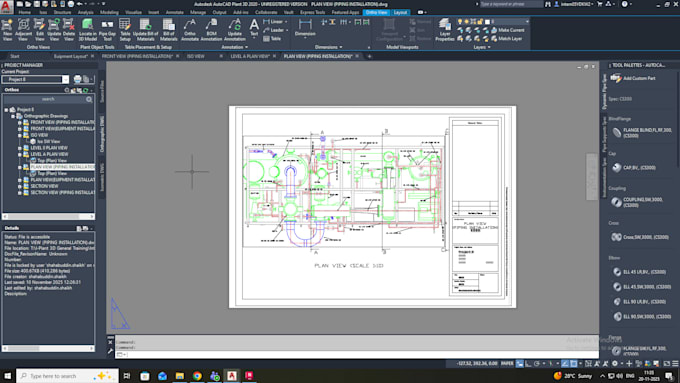Screen dimensions: 680x383
Task: Select the CAP BV palette item
Action: pos(634,167)
